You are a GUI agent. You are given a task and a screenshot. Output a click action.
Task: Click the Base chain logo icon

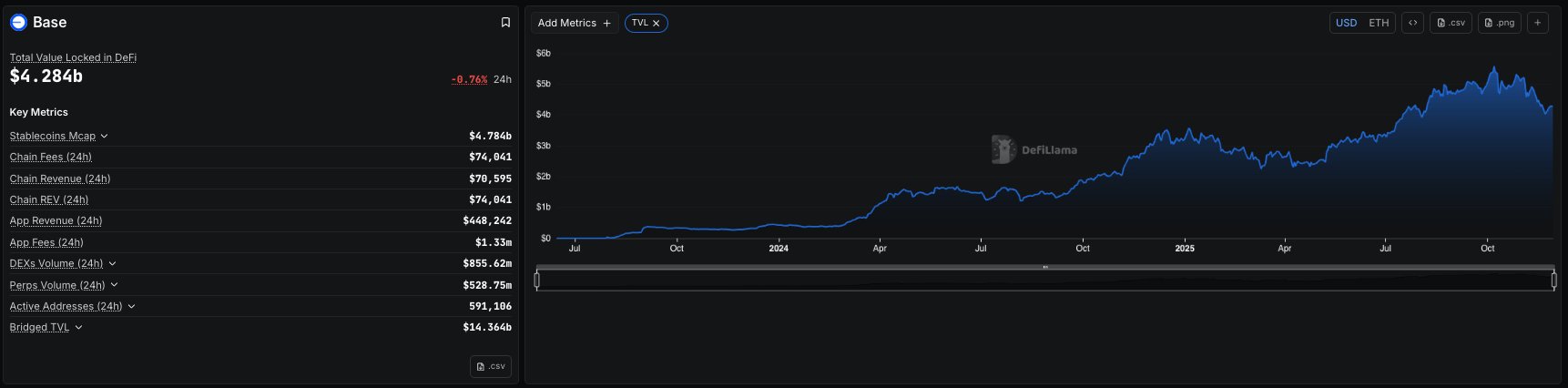tap(18, 22)
